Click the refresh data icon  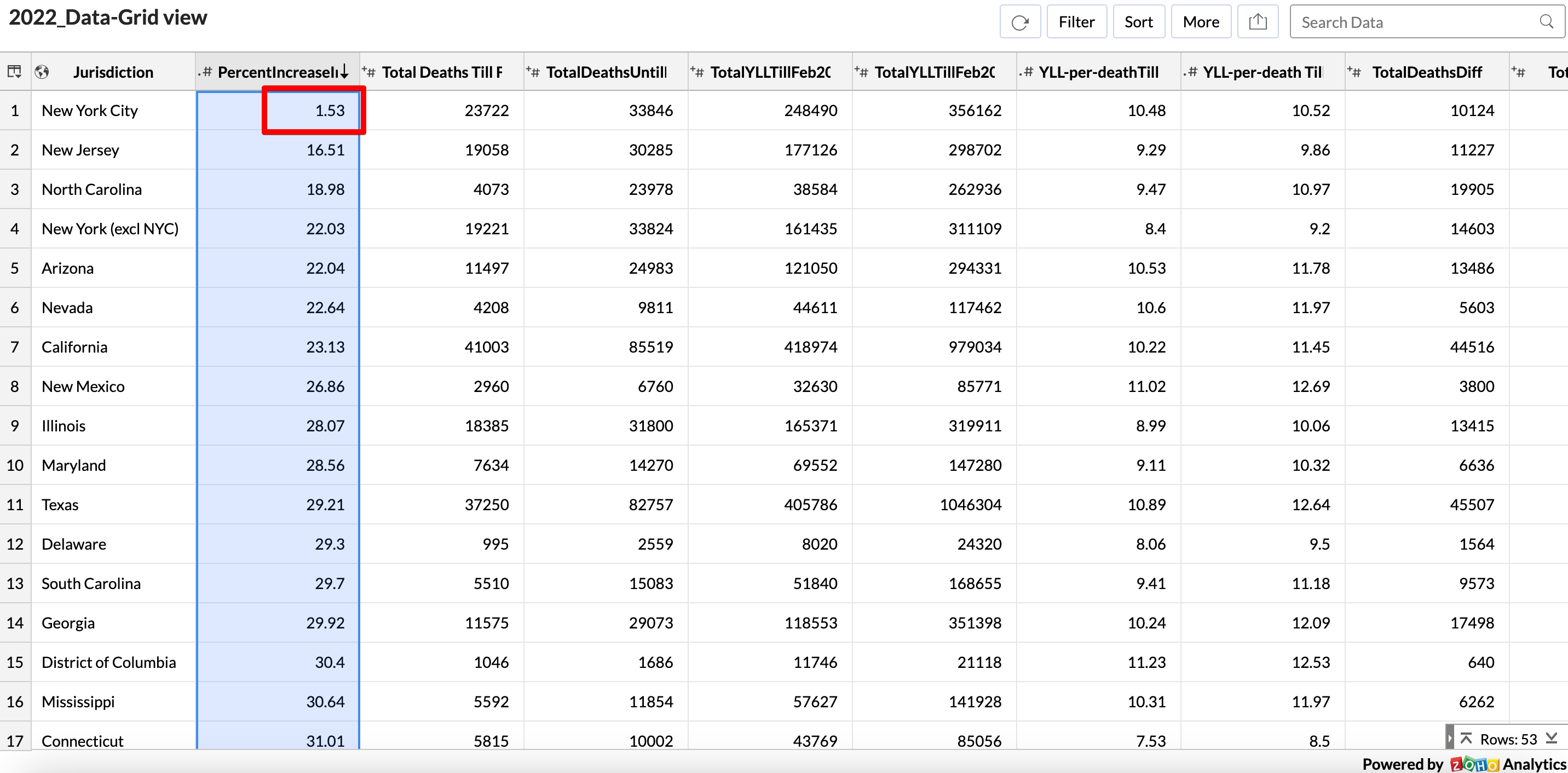[1019, 22]
